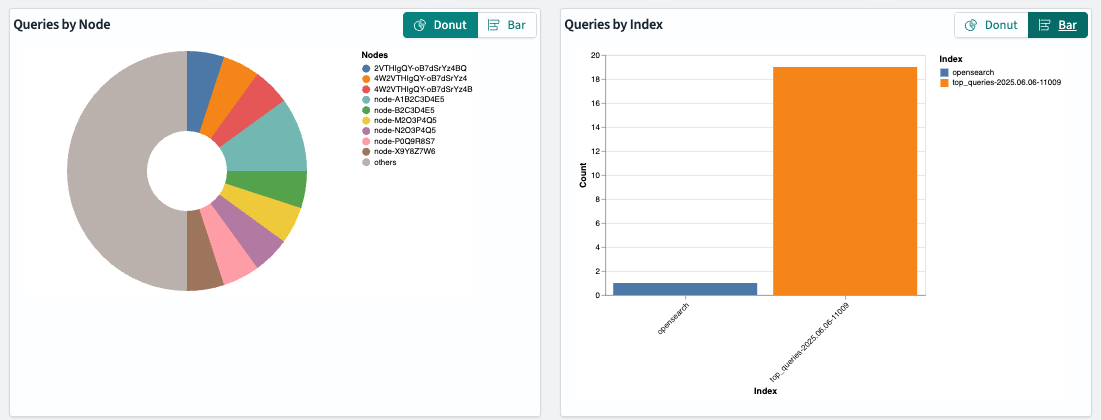1101x420 pixels.
Task: Click the gray others legend swatch
Action: 366,162
